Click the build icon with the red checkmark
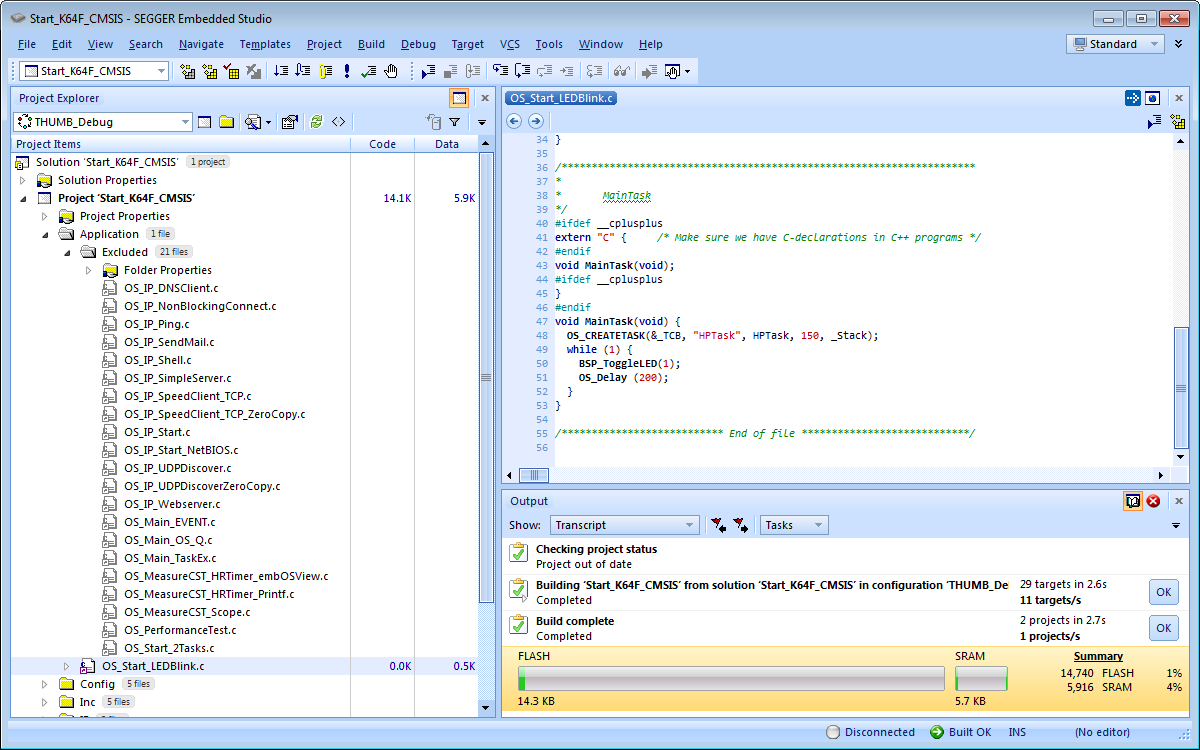The image size is (1200, 750). click(x=231, y=71)
